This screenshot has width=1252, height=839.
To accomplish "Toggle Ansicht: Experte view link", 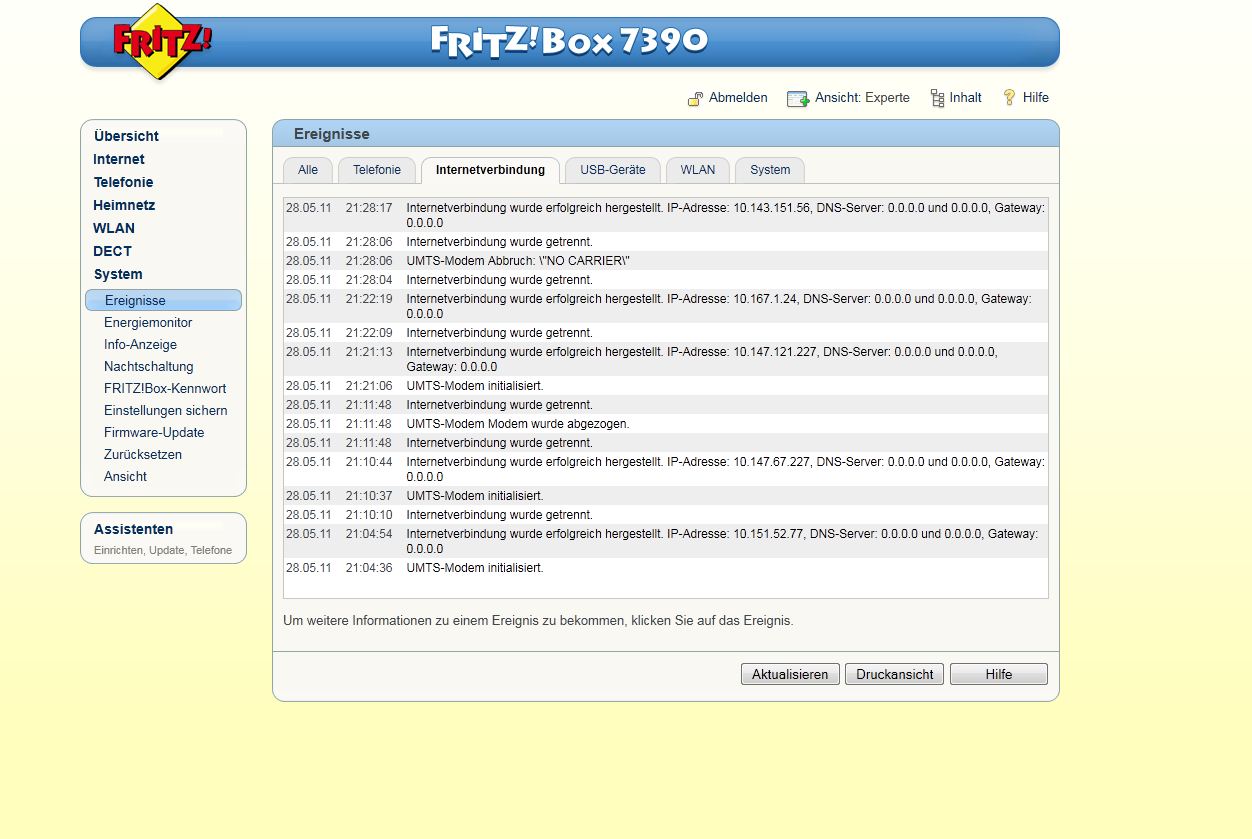I will (x=862, y=98).
